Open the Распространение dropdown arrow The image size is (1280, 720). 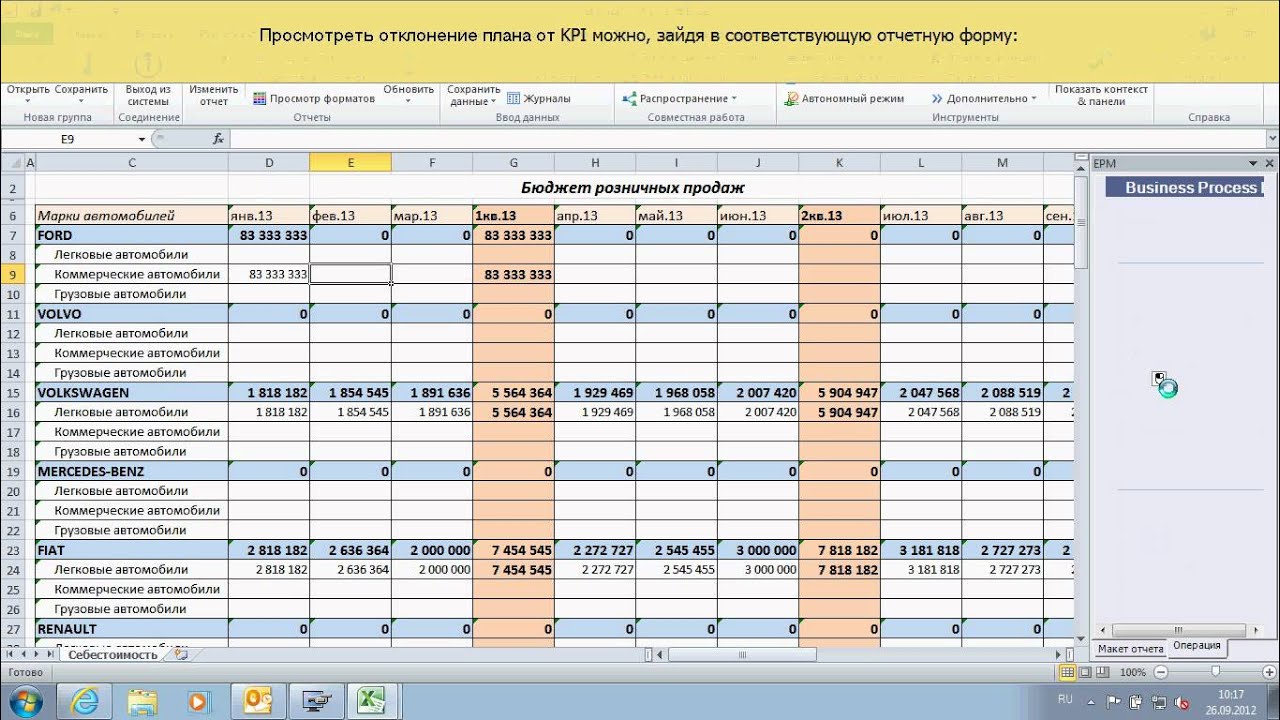click(733, 98)
